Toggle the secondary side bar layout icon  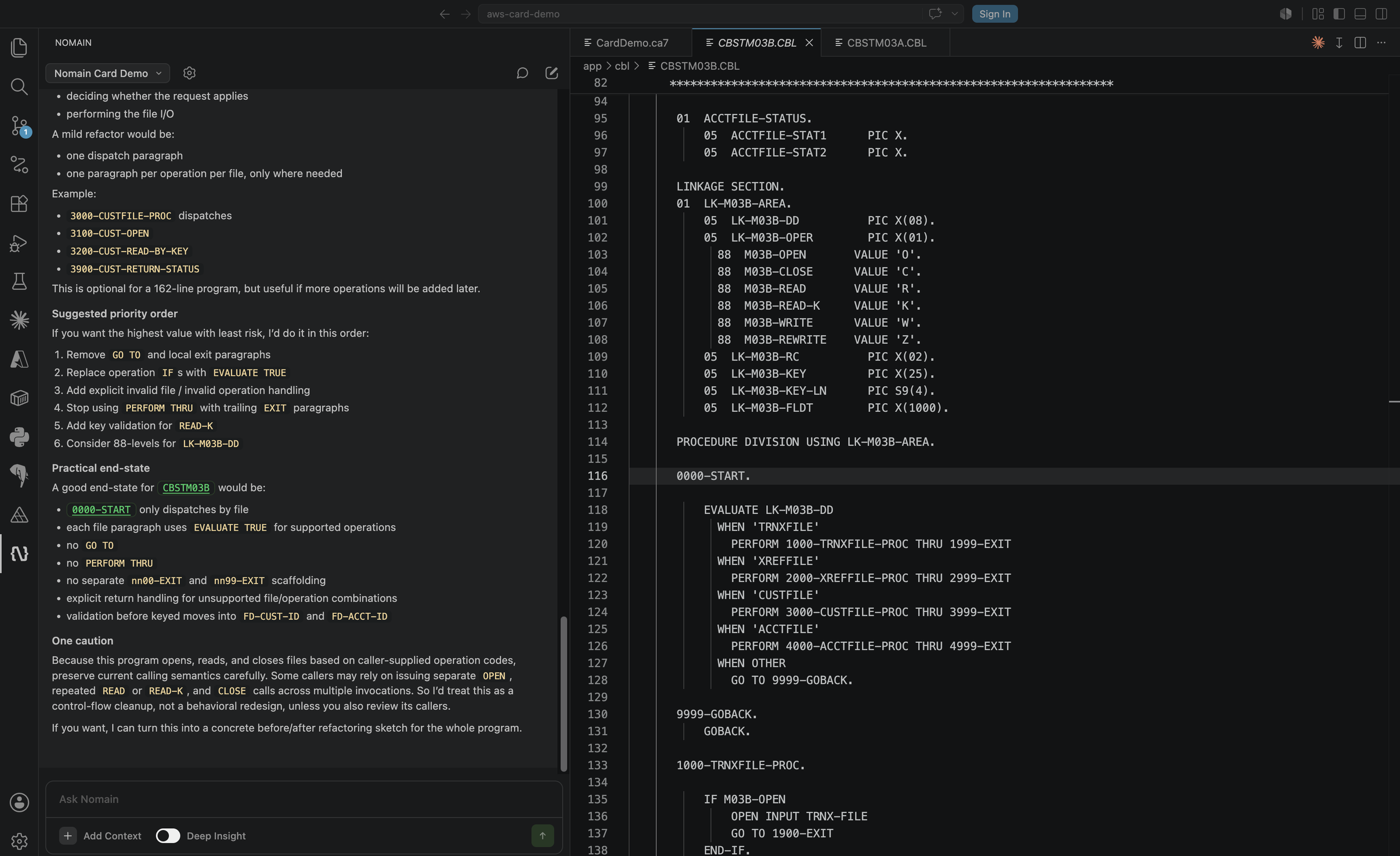[x=1381, y=14]
